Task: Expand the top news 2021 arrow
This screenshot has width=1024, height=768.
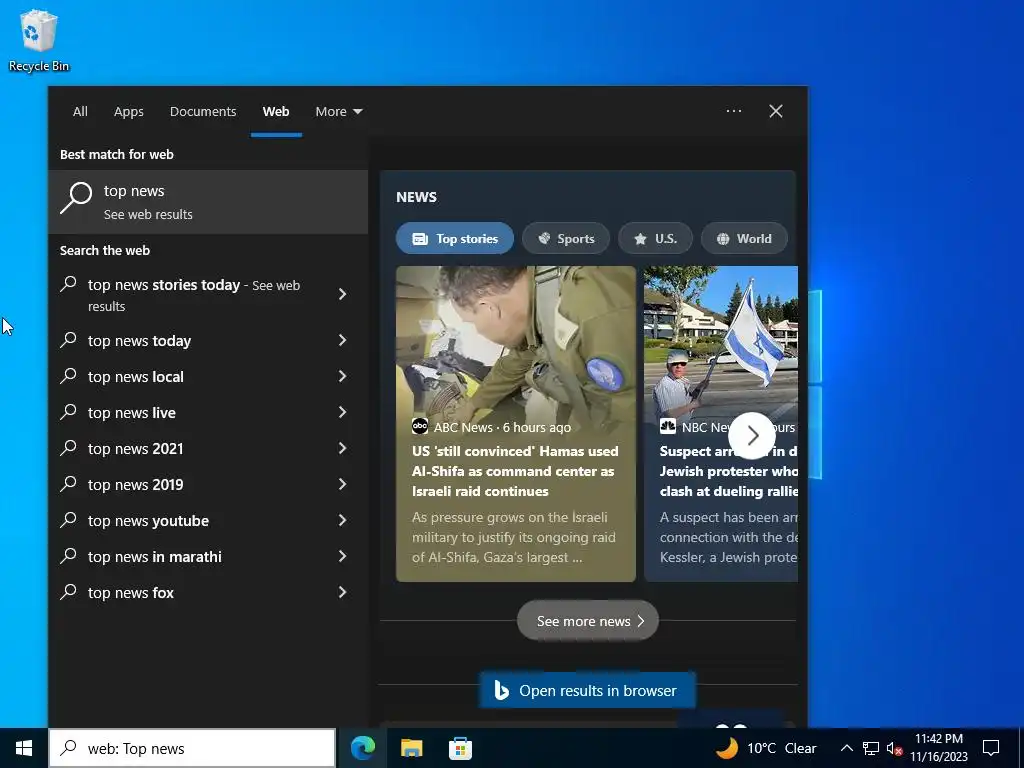Action: [x=342, y=448]
